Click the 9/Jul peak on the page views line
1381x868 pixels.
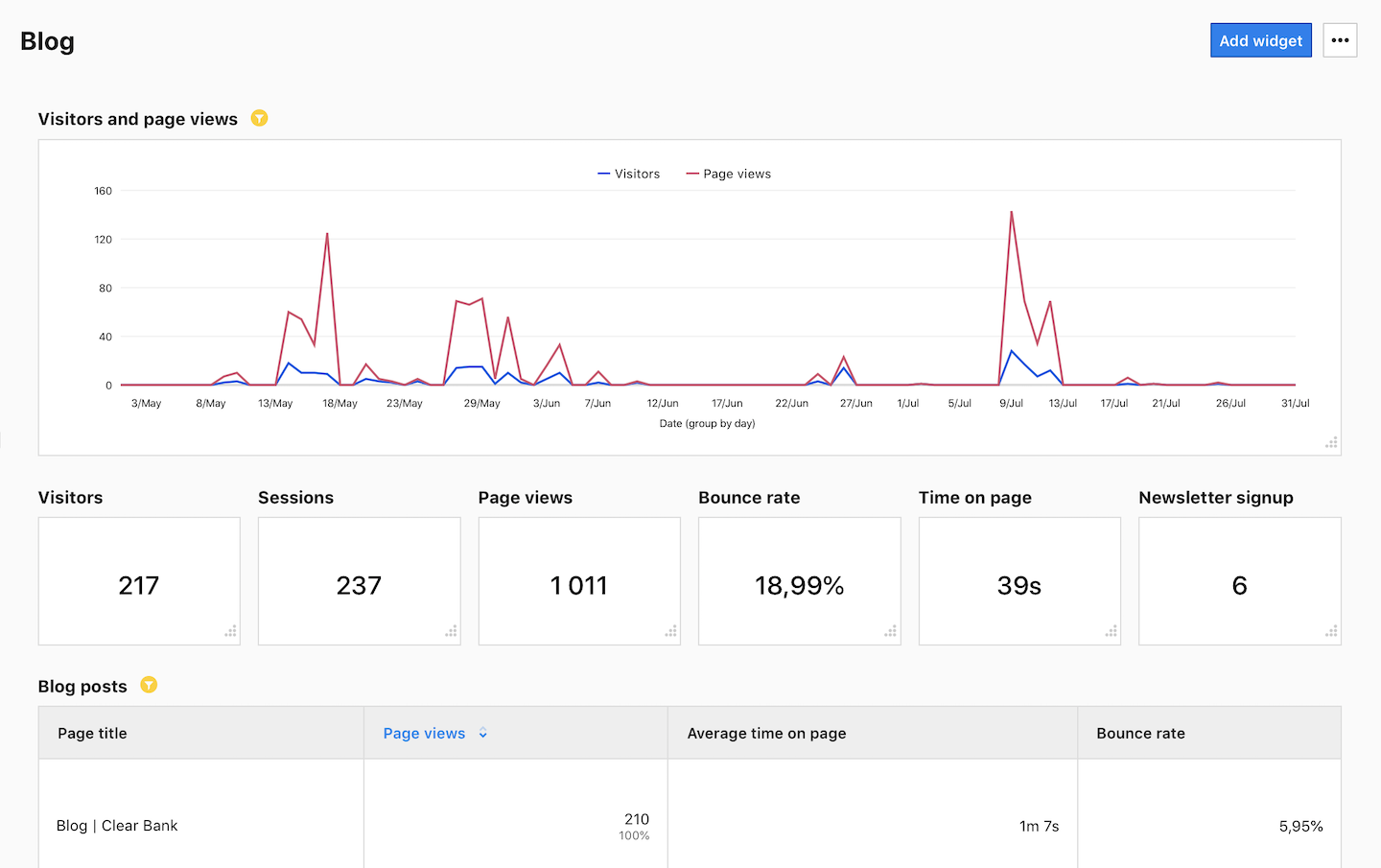click(x=1012, y=212)
